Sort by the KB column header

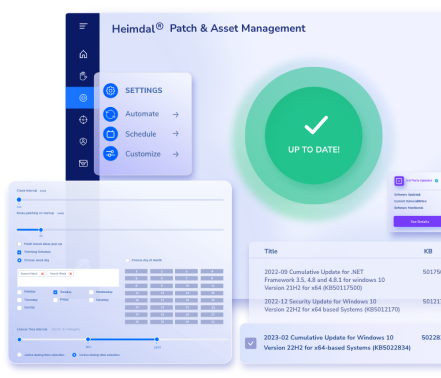(x=428, y=251)
